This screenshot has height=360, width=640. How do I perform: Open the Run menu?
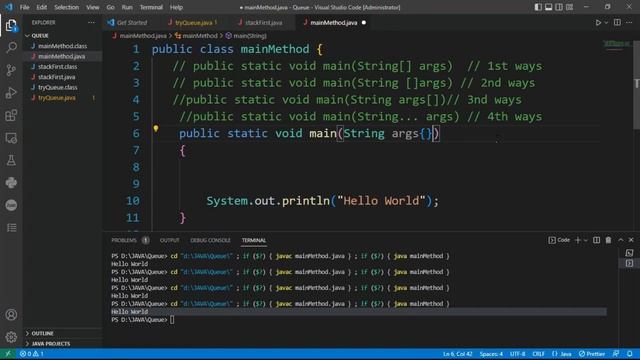pos(127,7)
